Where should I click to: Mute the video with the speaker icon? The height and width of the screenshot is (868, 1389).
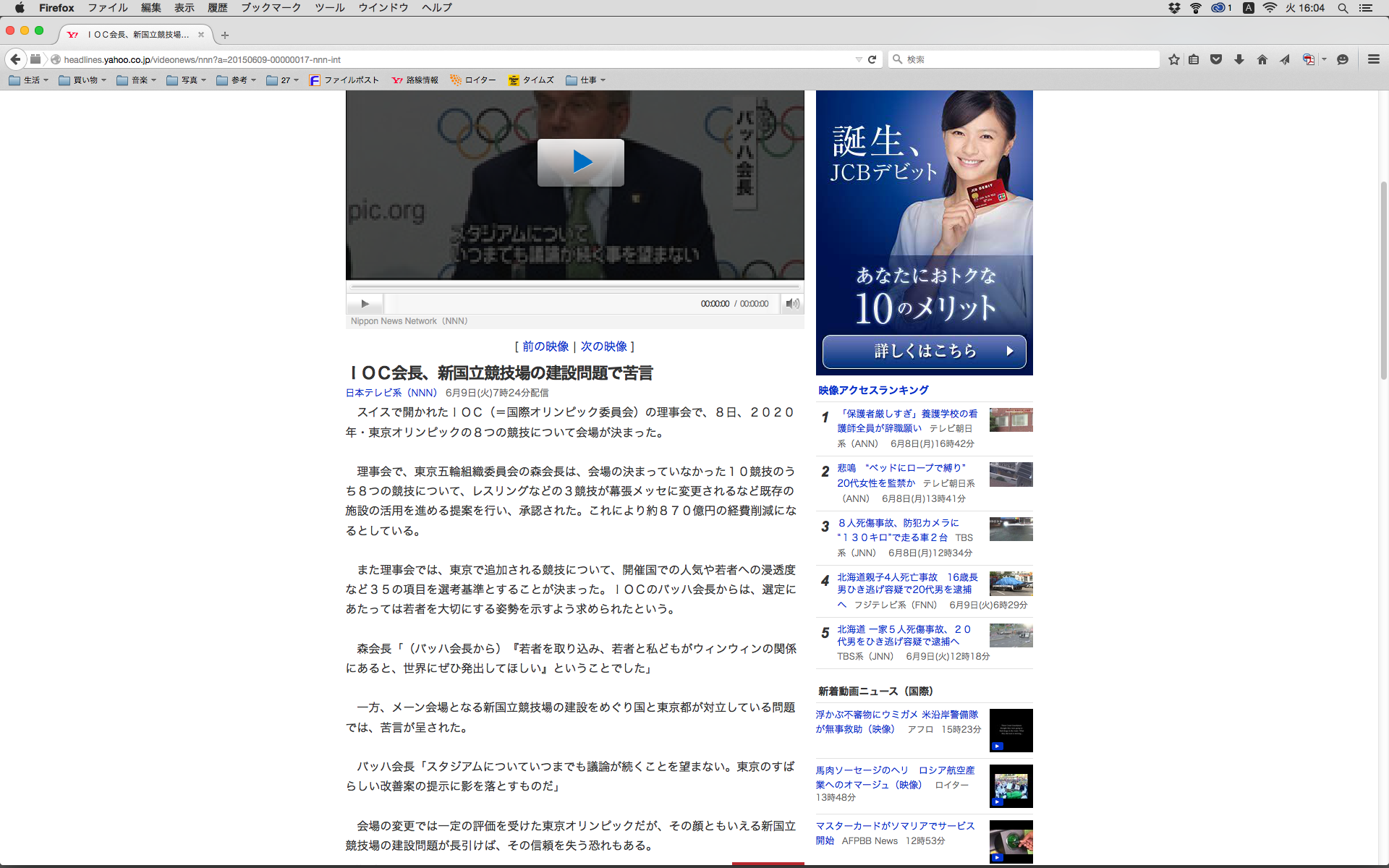[x=793, y=304]
